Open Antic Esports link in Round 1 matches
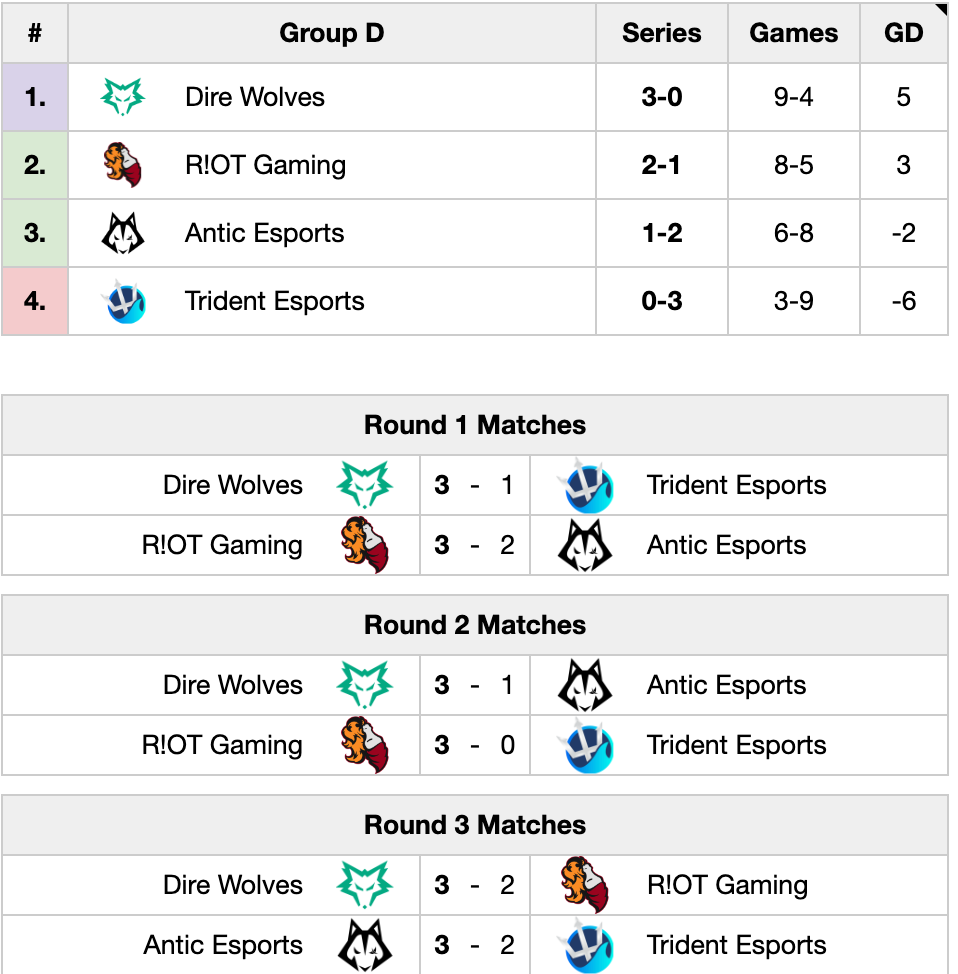This screenshot has width=958, height=974. (x=726, y=545)
